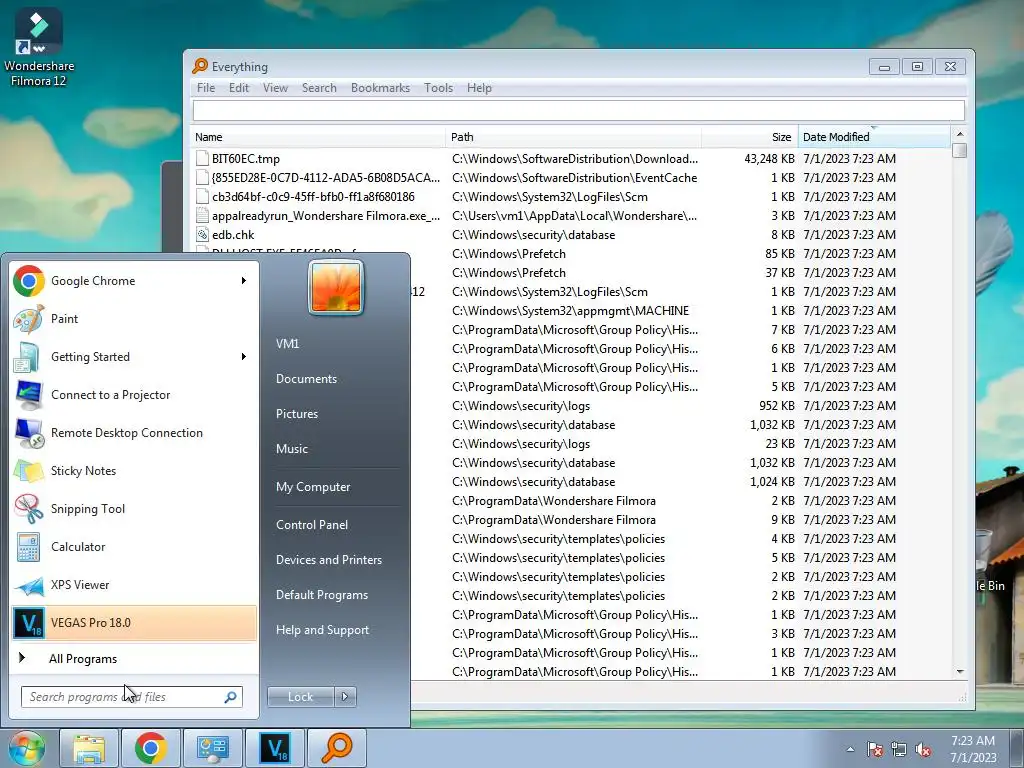Click scrollbar down arrow in Everything
This screenshot has width=1024, height=768.
click(959, 671)
